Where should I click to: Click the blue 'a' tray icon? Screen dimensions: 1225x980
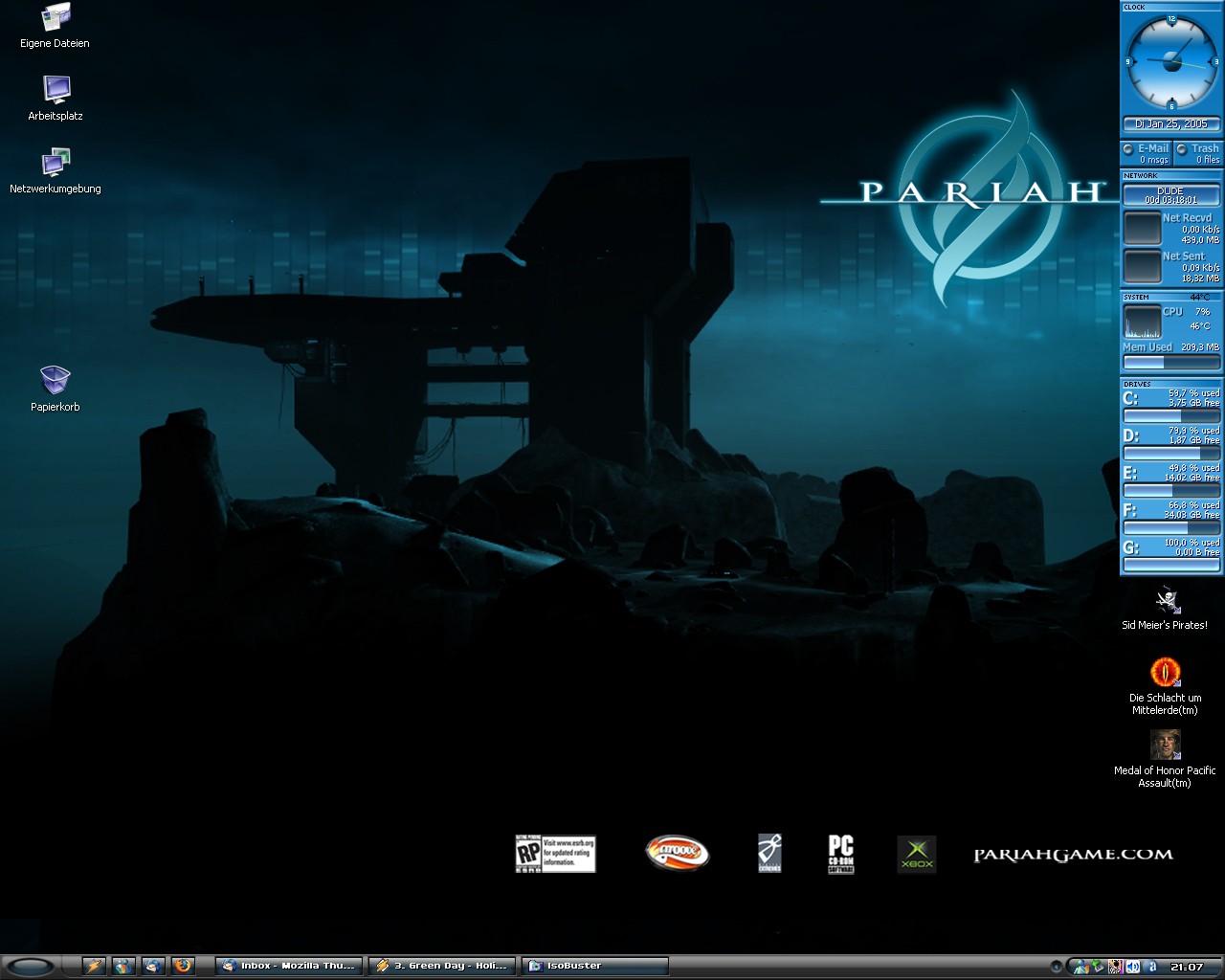point(1150,967)
